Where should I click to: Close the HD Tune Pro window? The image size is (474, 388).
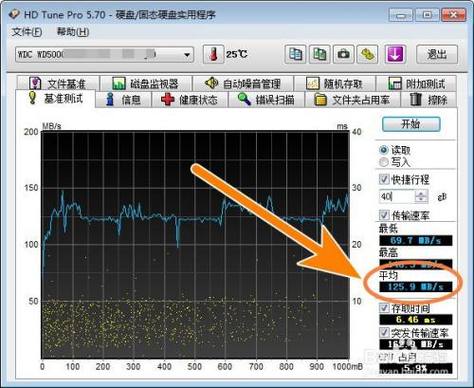[453, 15]
